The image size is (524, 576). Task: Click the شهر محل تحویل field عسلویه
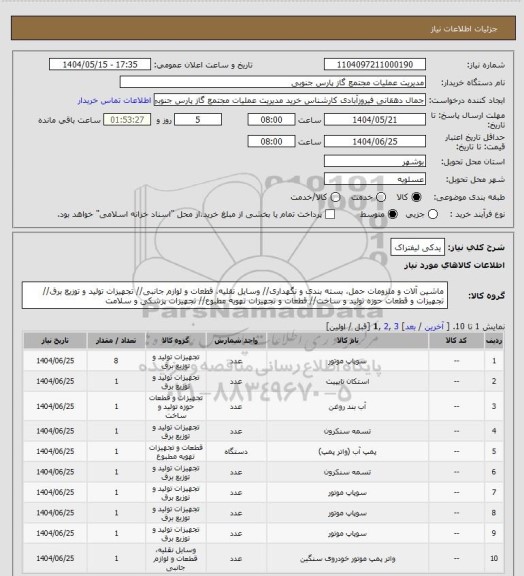pyautogui.click(x=375, y=179)
